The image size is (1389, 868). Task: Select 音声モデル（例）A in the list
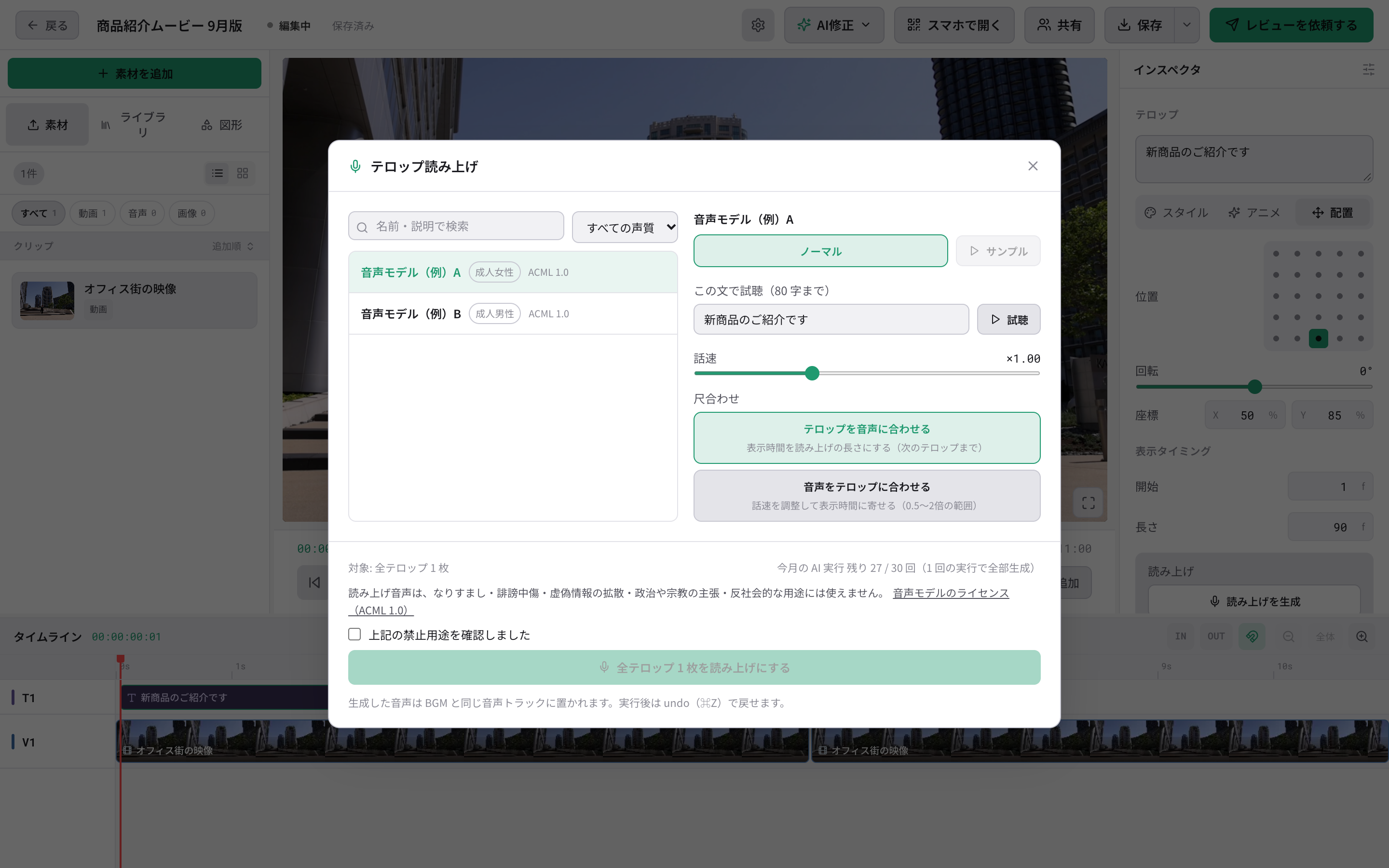(513, 272)
